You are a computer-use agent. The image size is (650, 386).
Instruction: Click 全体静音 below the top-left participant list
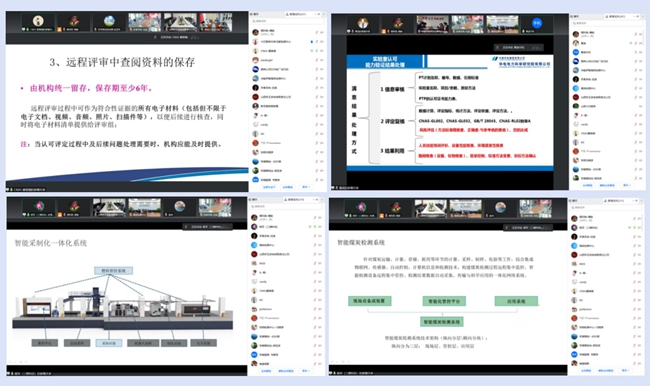[x=269, y=187]
